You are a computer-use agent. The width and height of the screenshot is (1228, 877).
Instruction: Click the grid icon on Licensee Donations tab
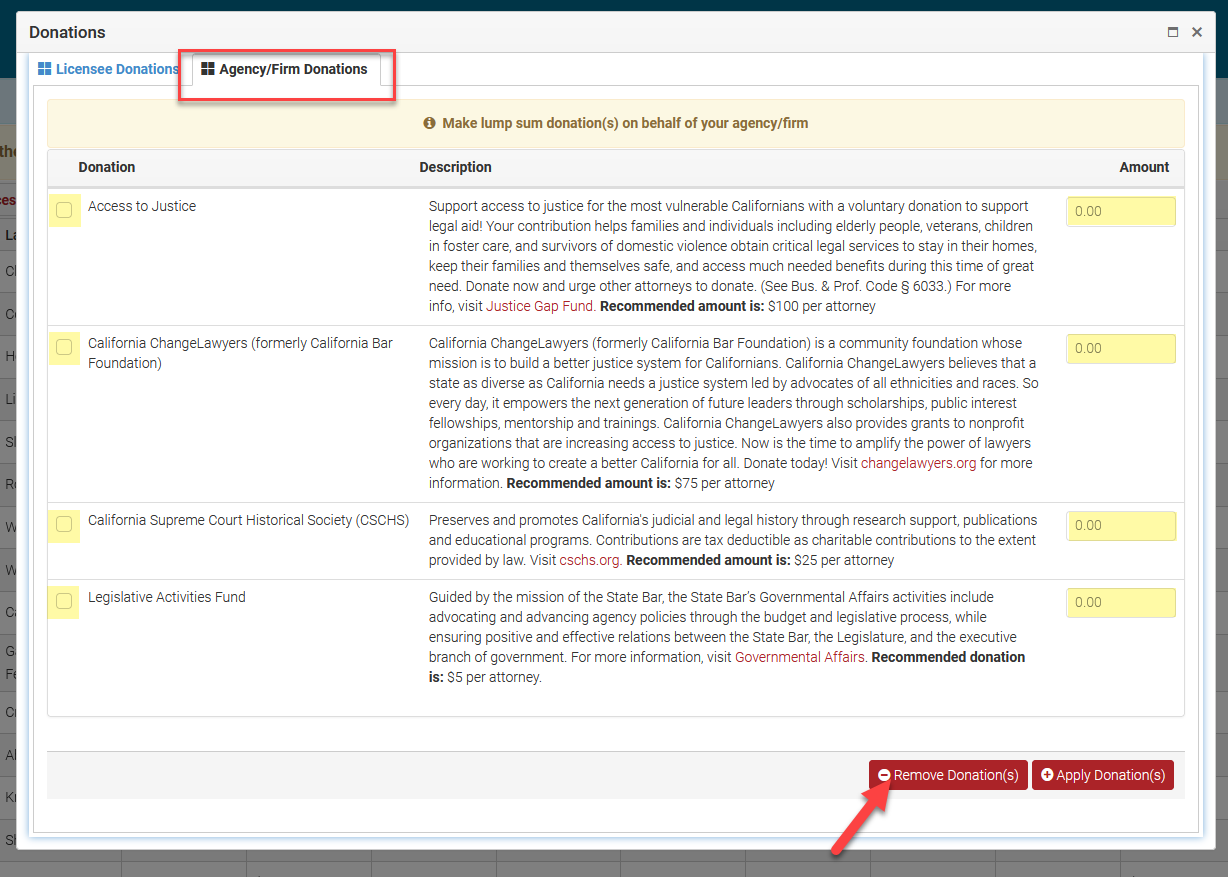click(45, 69)
